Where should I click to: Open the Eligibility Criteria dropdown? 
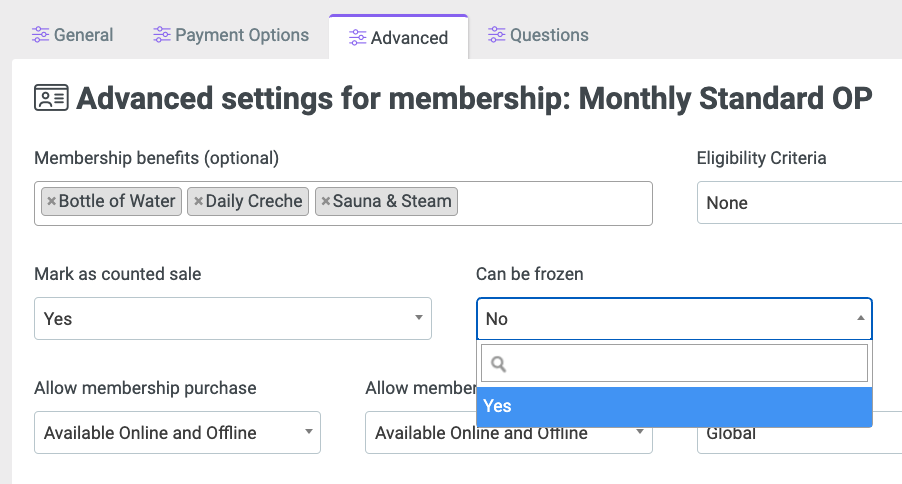800,203
